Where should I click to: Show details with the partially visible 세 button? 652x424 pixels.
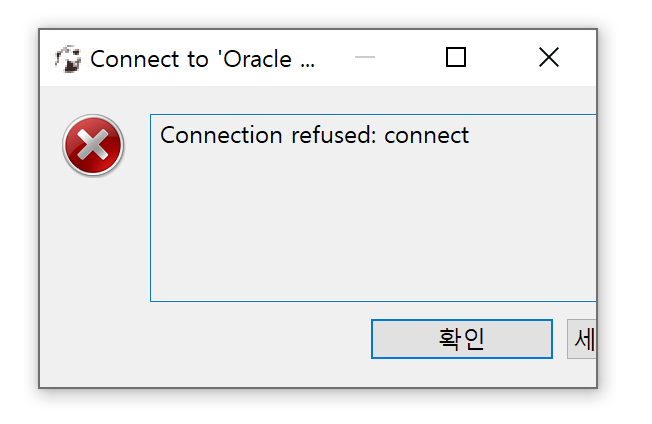point(582,339)
